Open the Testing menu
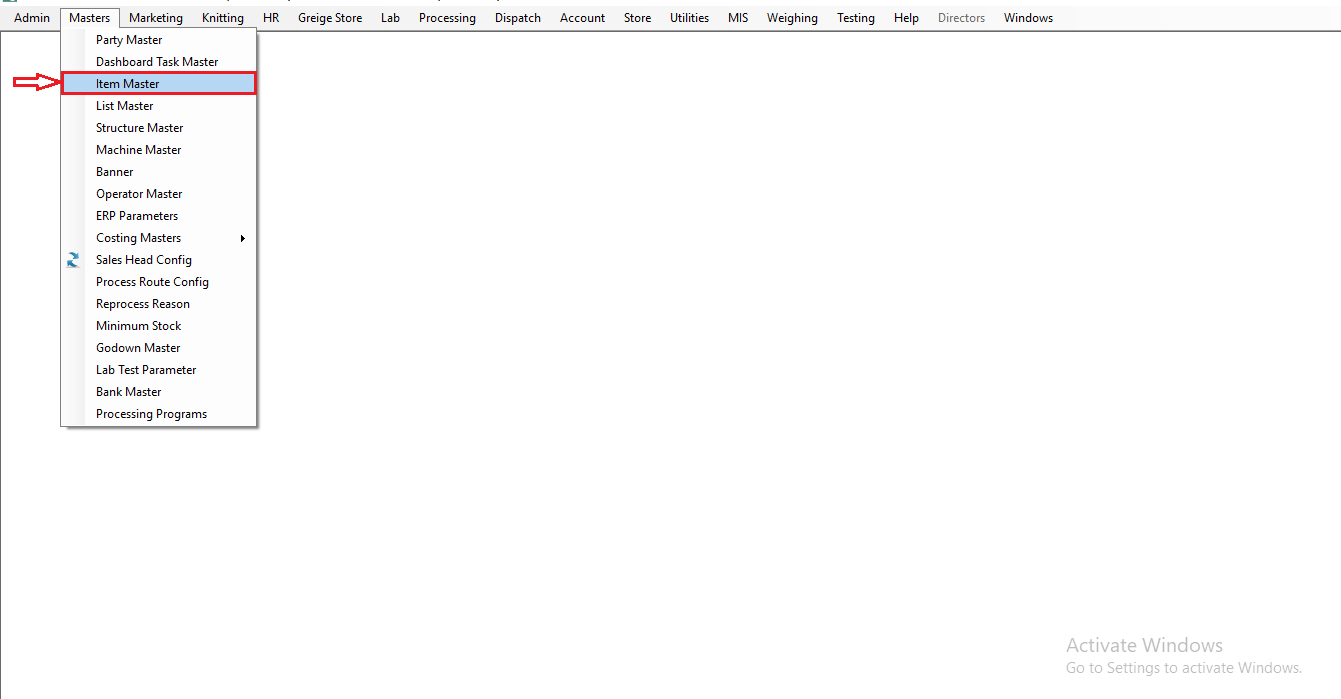 tap(856, 18)
